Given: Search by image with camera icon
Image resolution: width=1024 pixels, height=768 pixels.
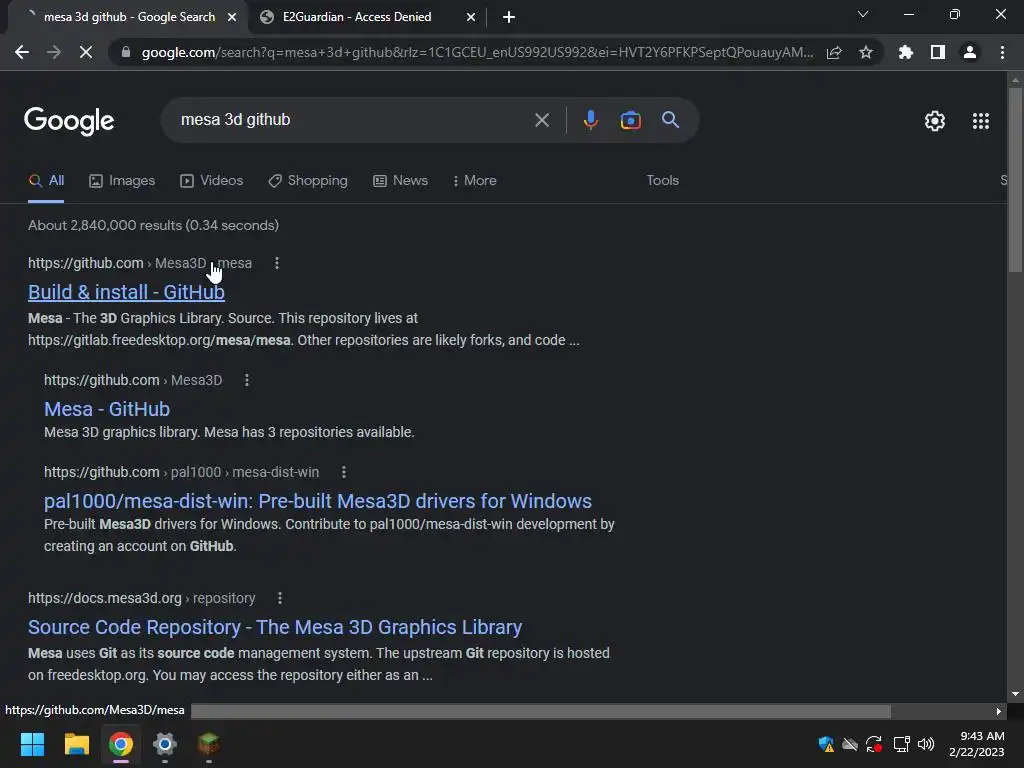Looking at the screenshot, I should tap(630, 120).
